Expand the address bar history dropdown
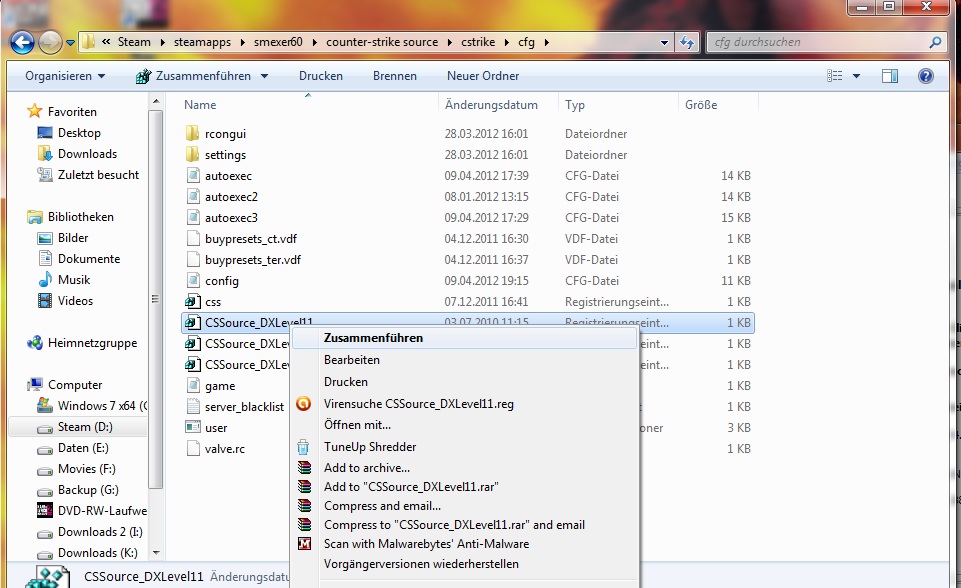The height and width of the screenshot is (588, 961). [x=664, y=43]
